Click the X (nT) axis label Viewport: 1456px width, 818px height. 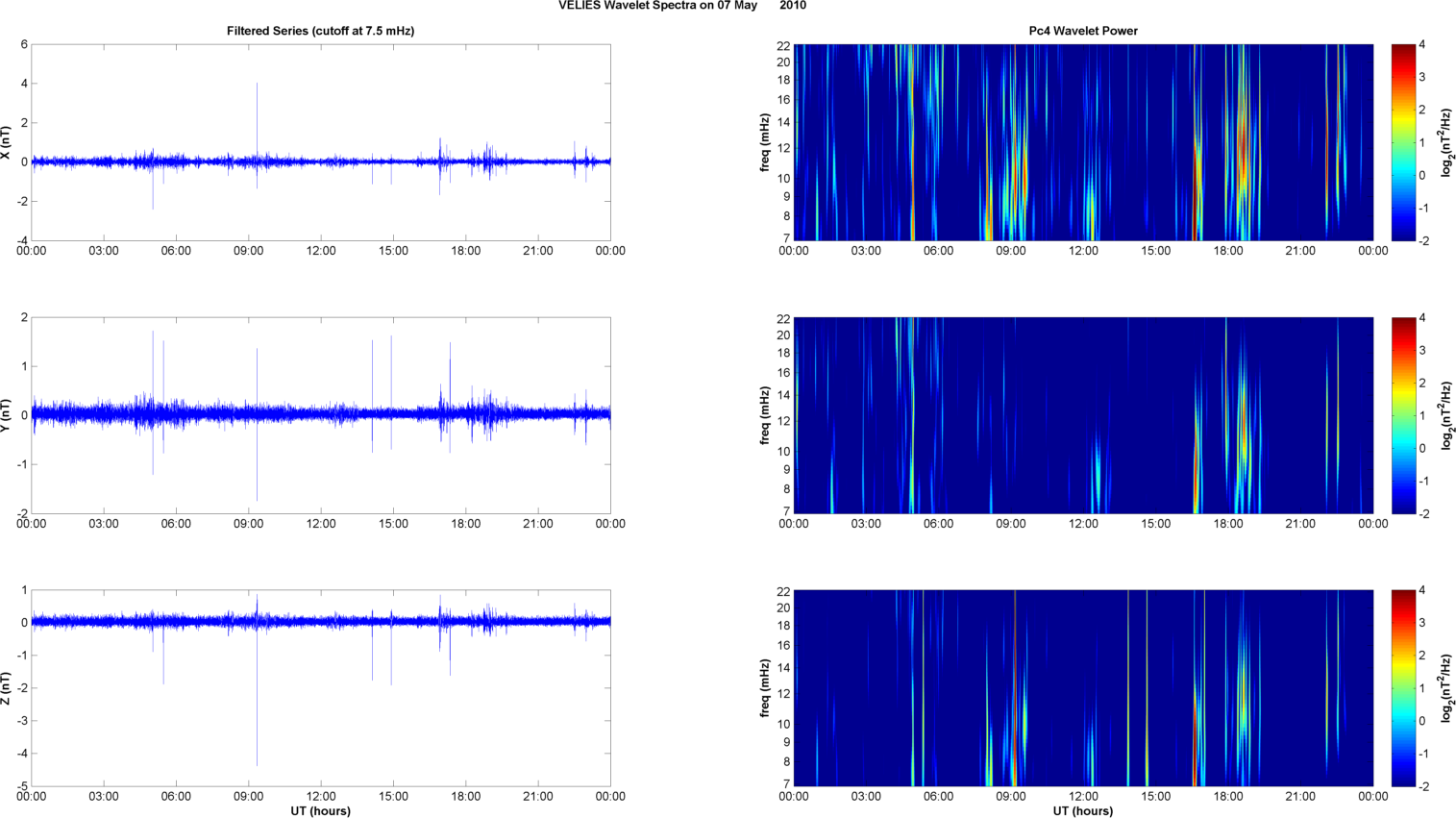click(x=6, y=142)
